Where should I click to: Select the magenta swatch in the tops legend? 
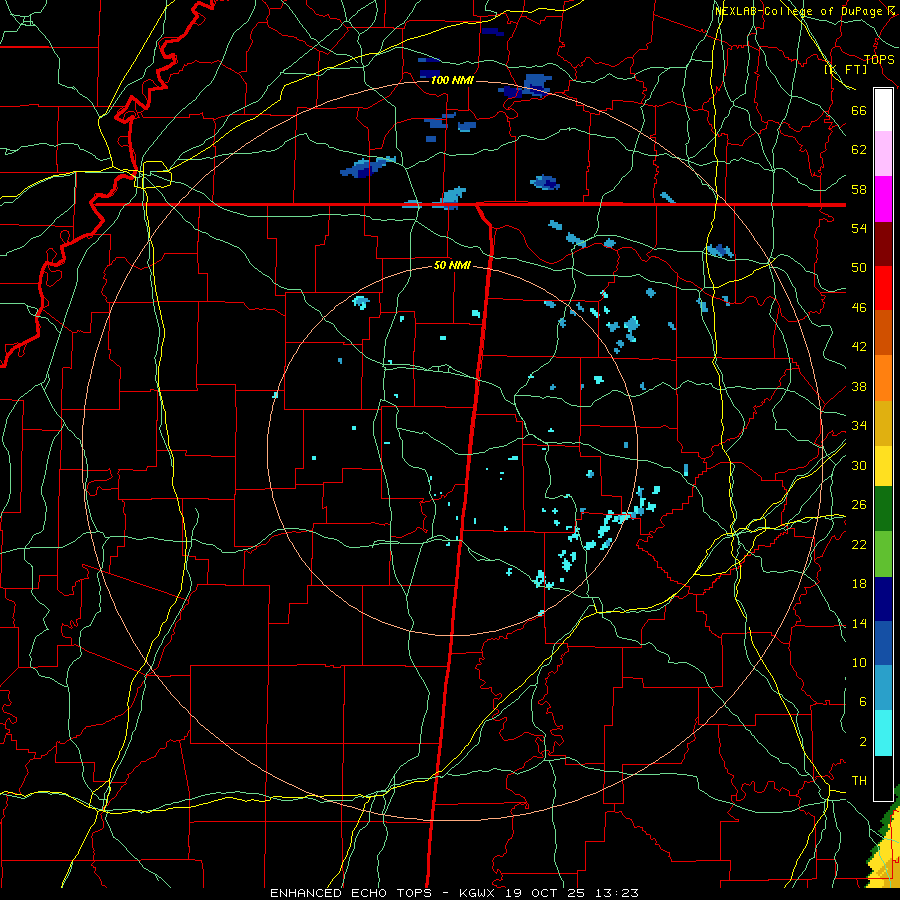(883, 199)
